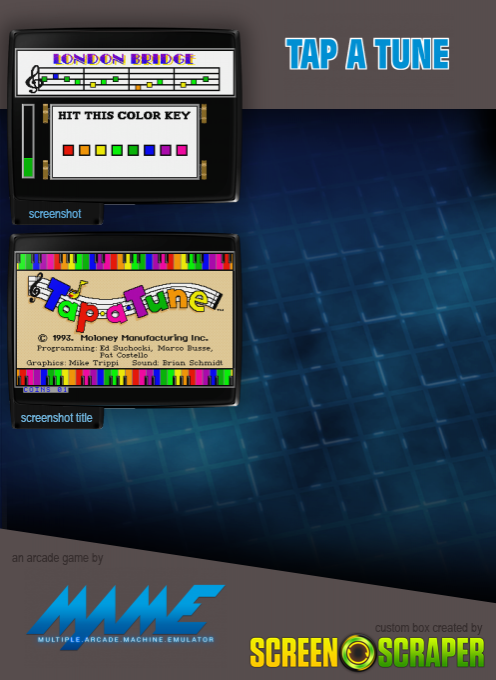This screenshot has height=680, width=496.
Task: Click the screenshot label tab
Action: (x=57, y=214)
